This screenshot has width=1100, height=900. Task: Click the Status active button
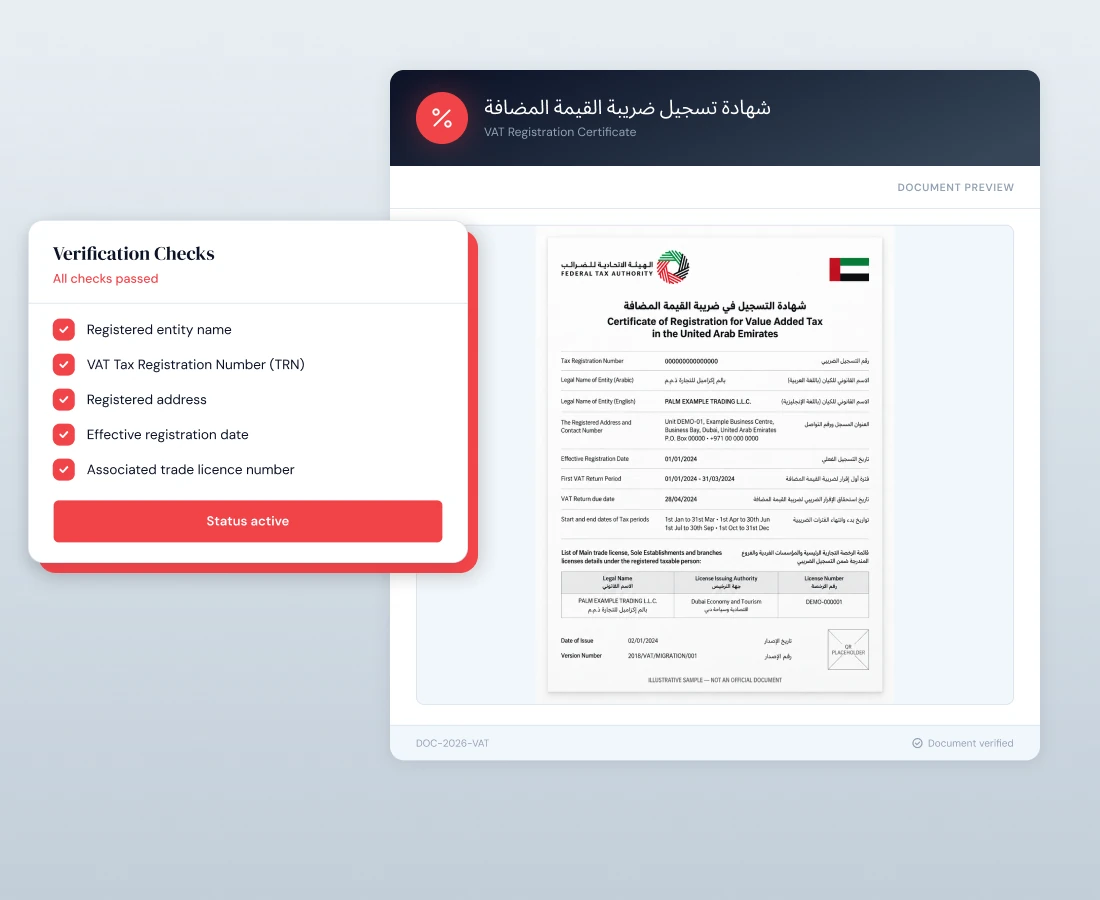248,521
